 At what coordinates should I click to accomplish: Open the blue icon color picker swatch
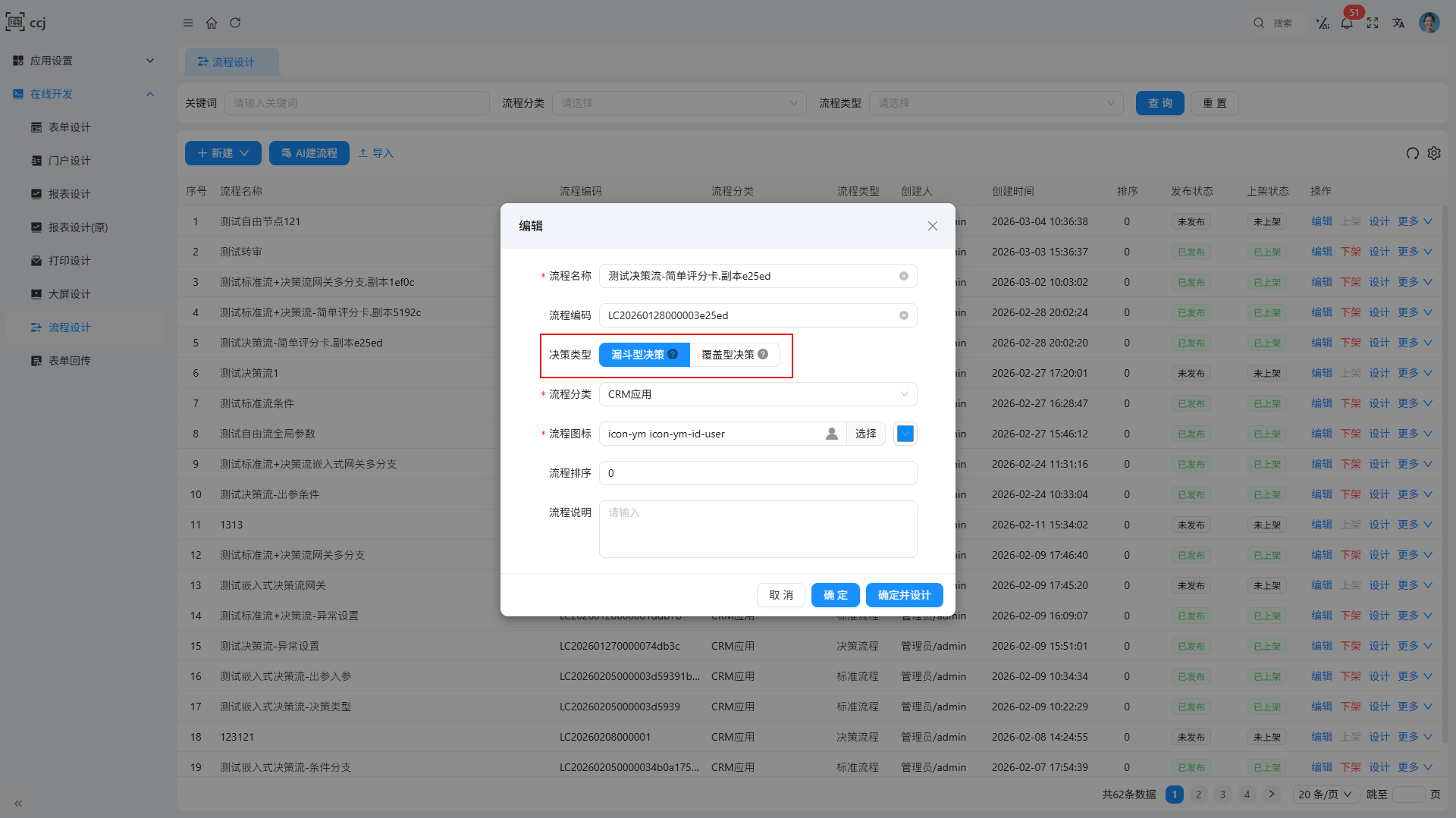pos(905,434)
